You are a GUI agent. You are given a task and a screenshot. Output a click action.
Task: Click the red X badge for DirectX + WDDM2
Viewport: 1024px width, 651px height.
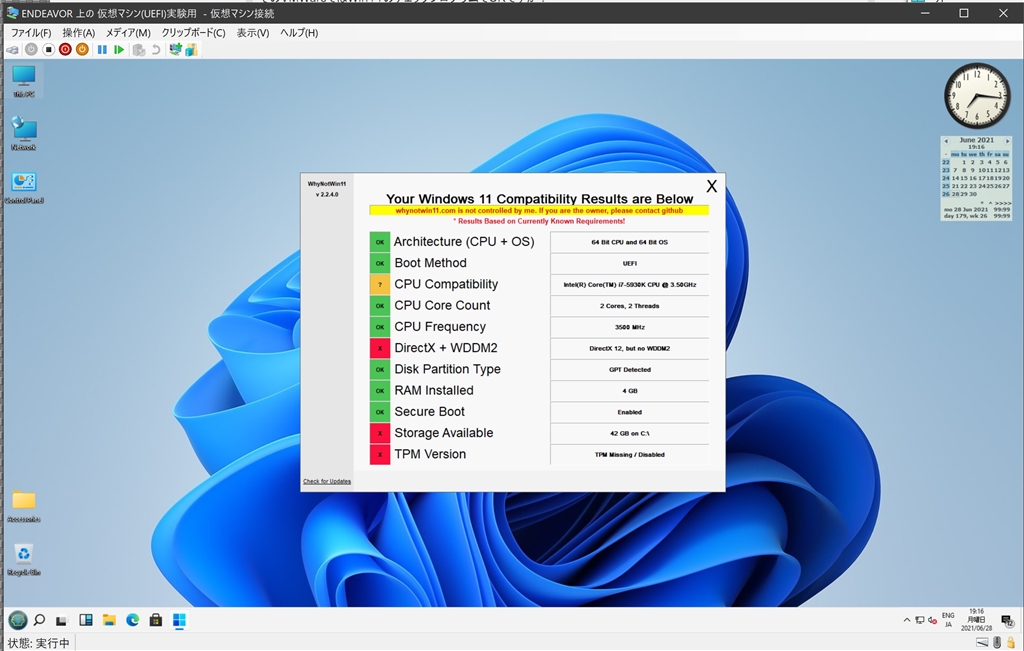coord(379,348)
